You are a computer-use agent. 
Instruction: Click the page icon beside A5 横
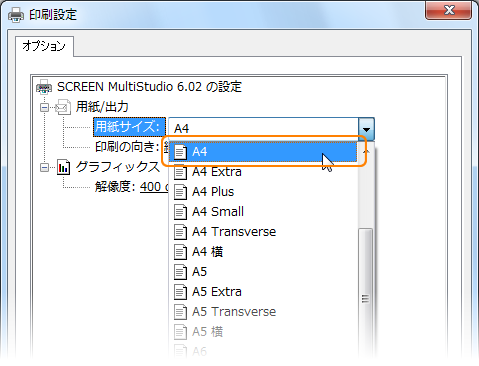pyautogui.click(x=180, y=332)
